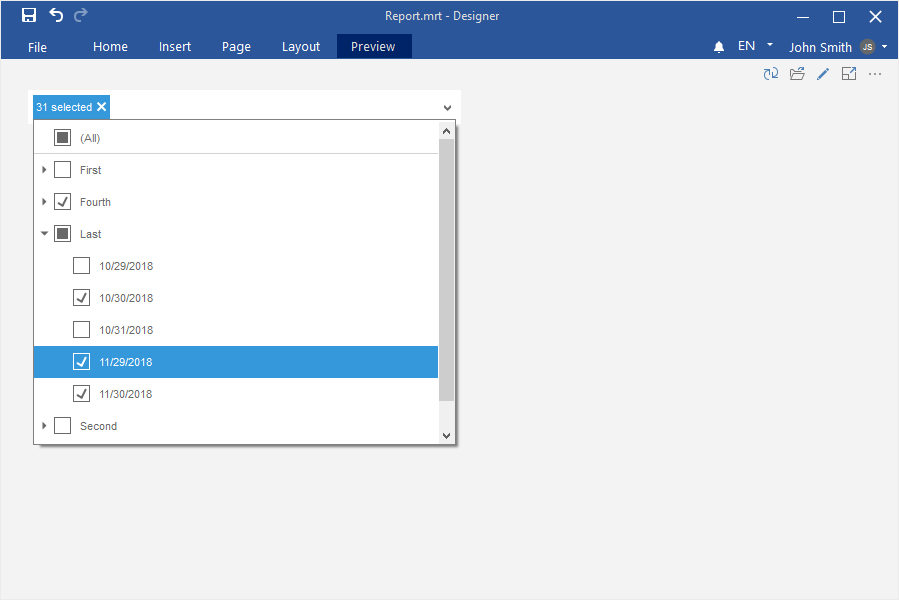Clear selection with X on '31 selected' tag
The image size is (899, 600).
pyautogui.click(x=102, y=107)
